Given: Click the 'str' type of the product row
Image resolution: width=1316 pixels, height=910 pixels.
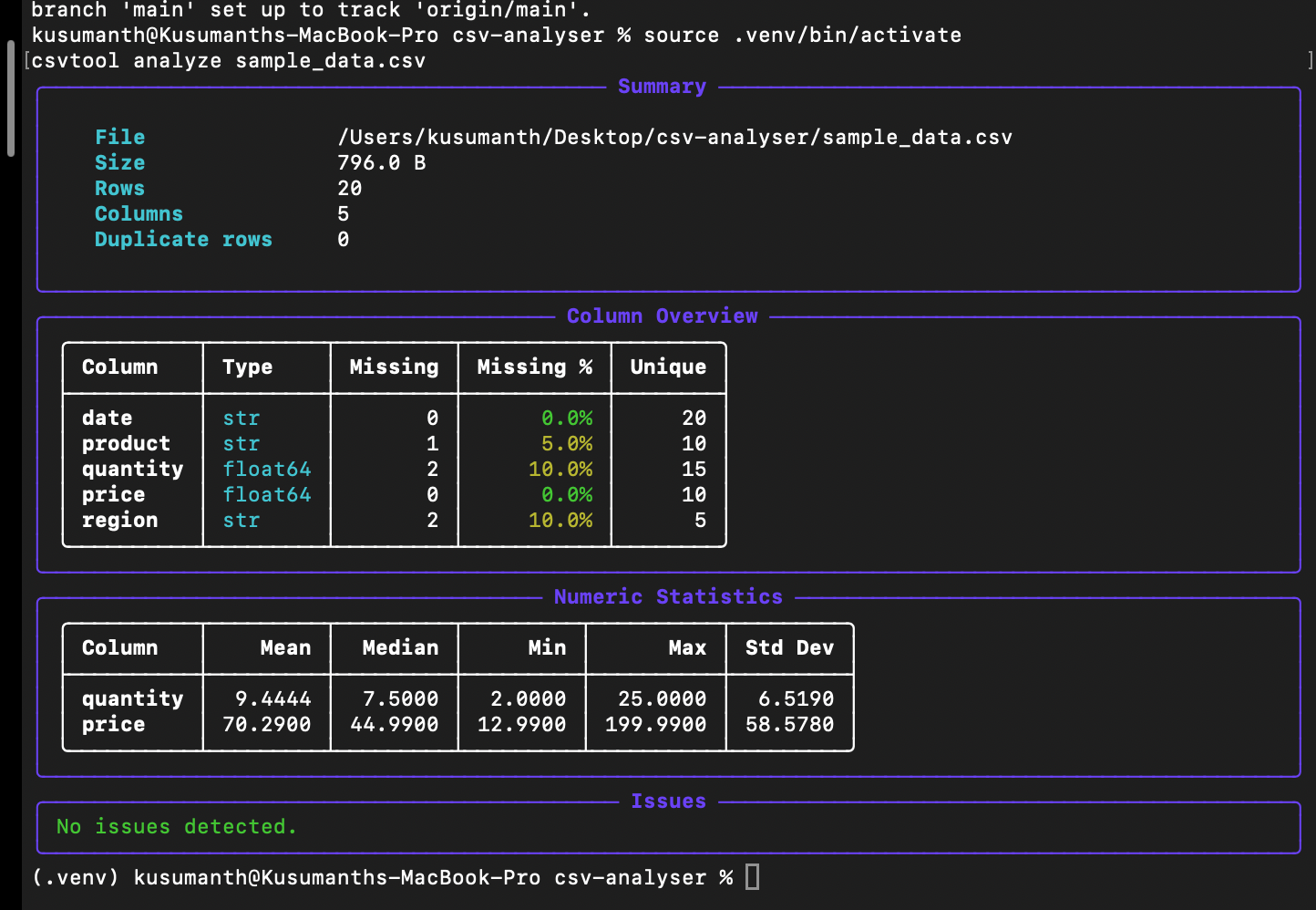Looking at the screenshot, I should 242,444.
